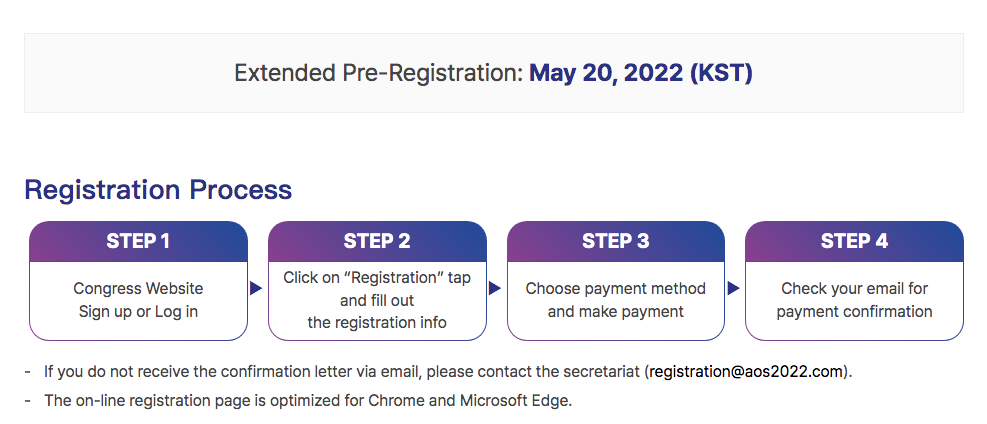The height and width of the screenshot is (424, 987).
Task: Click the May 20, 2022 (KST) date text
Action: [x=641, y=73]
